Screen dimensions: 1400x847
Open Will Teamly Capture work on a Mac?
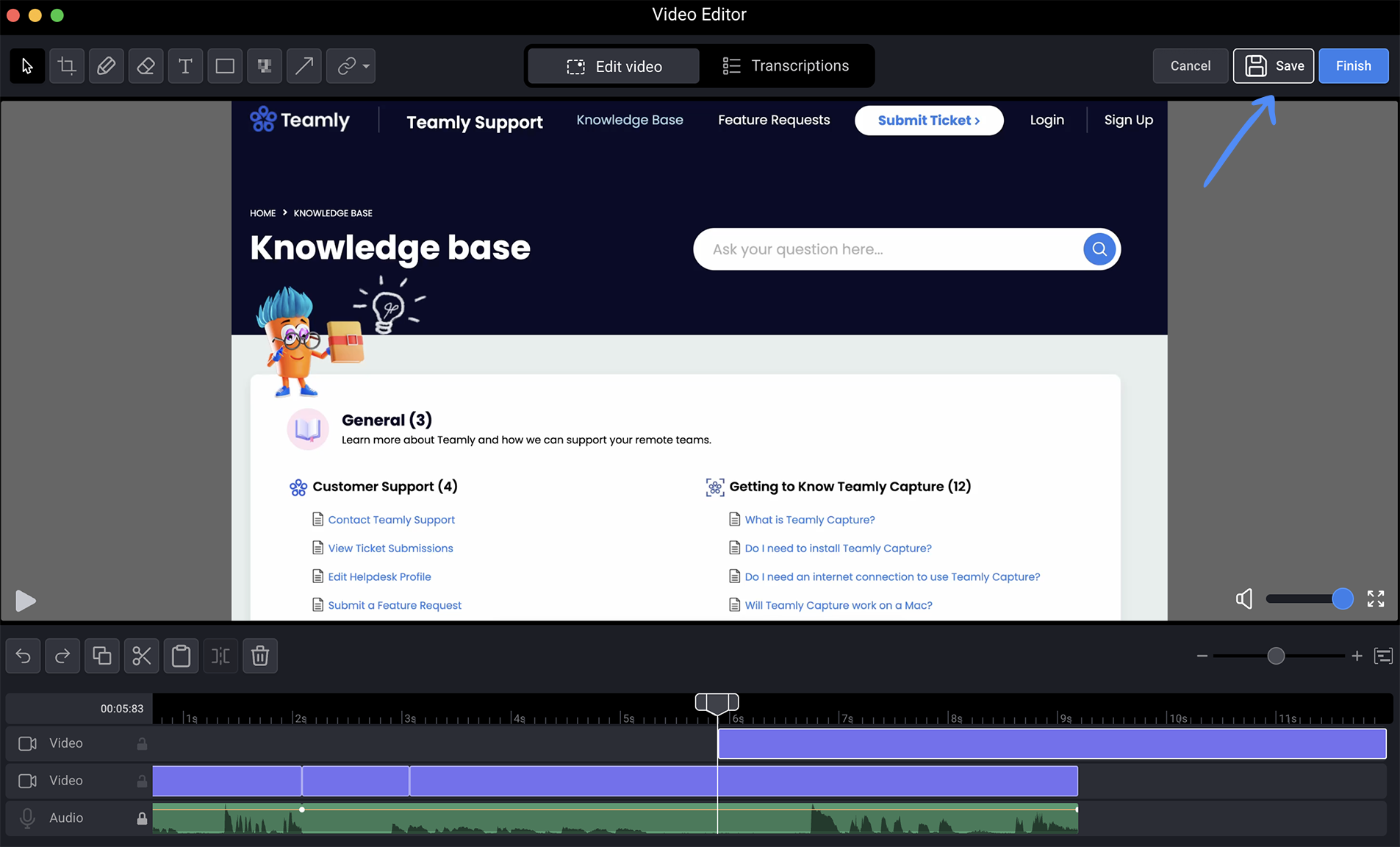click(839, 606)
